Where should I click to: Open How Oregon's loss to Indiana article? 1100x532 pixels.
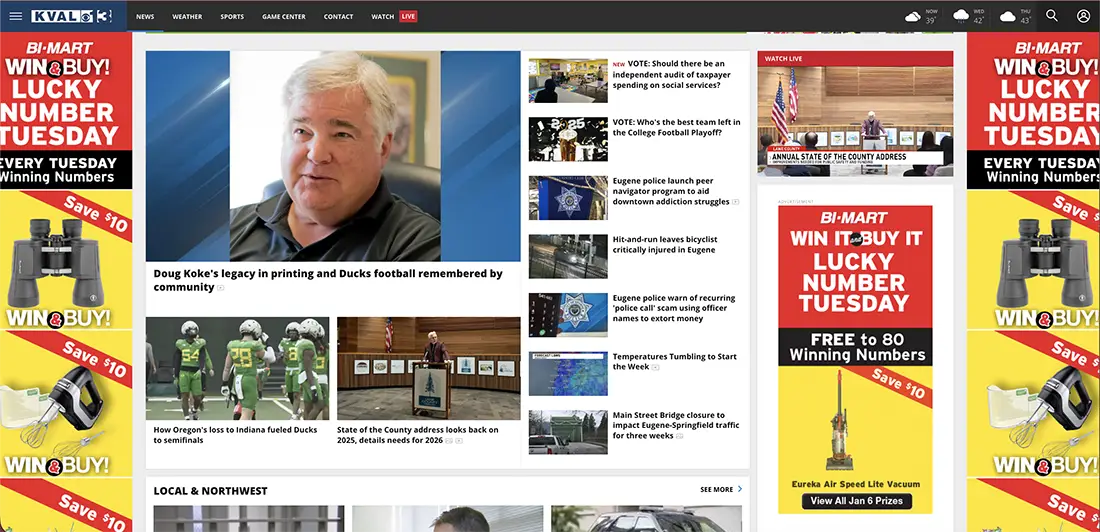click(x=235, y=434)
